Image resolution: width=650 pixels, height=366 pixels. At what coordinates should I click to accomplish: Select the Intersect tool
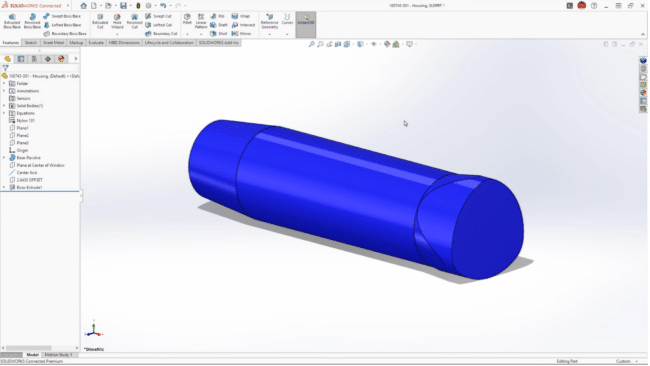click(x=243, y=25)
